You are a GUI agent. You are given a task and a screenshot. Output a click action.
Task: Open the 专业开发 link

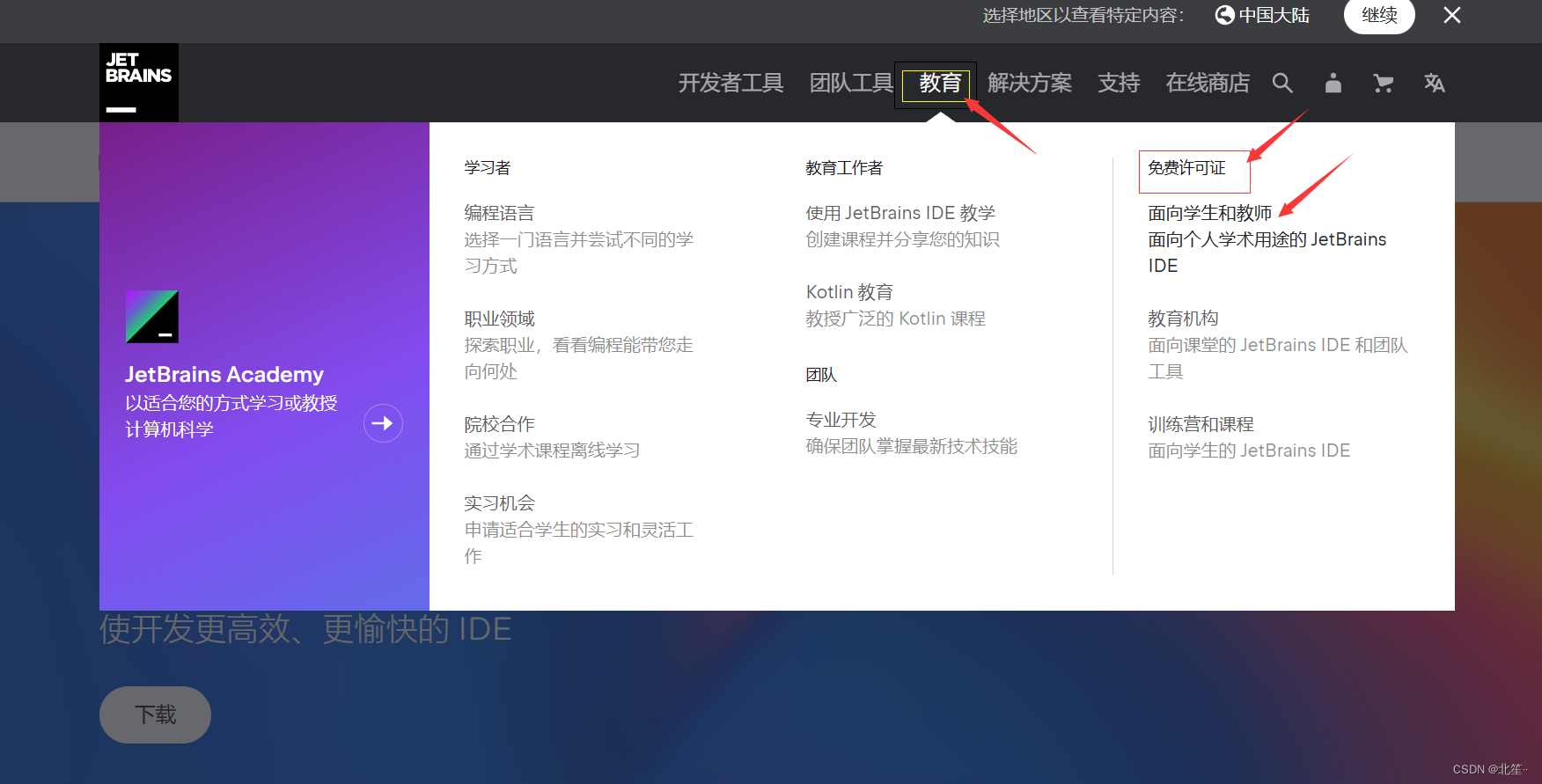[x=841, y=420]
